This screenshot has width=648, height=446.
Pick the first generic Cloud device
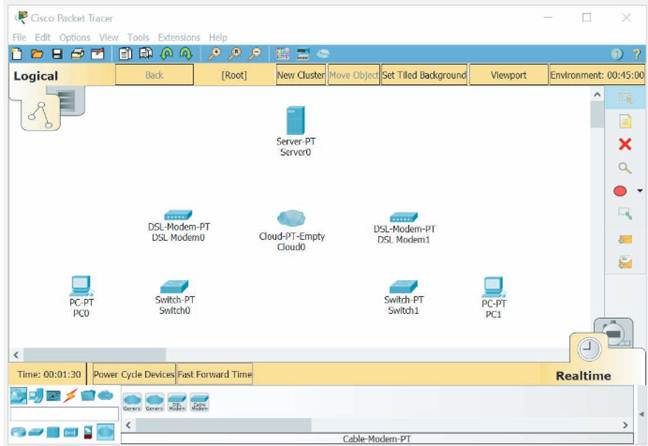[132, 402]
